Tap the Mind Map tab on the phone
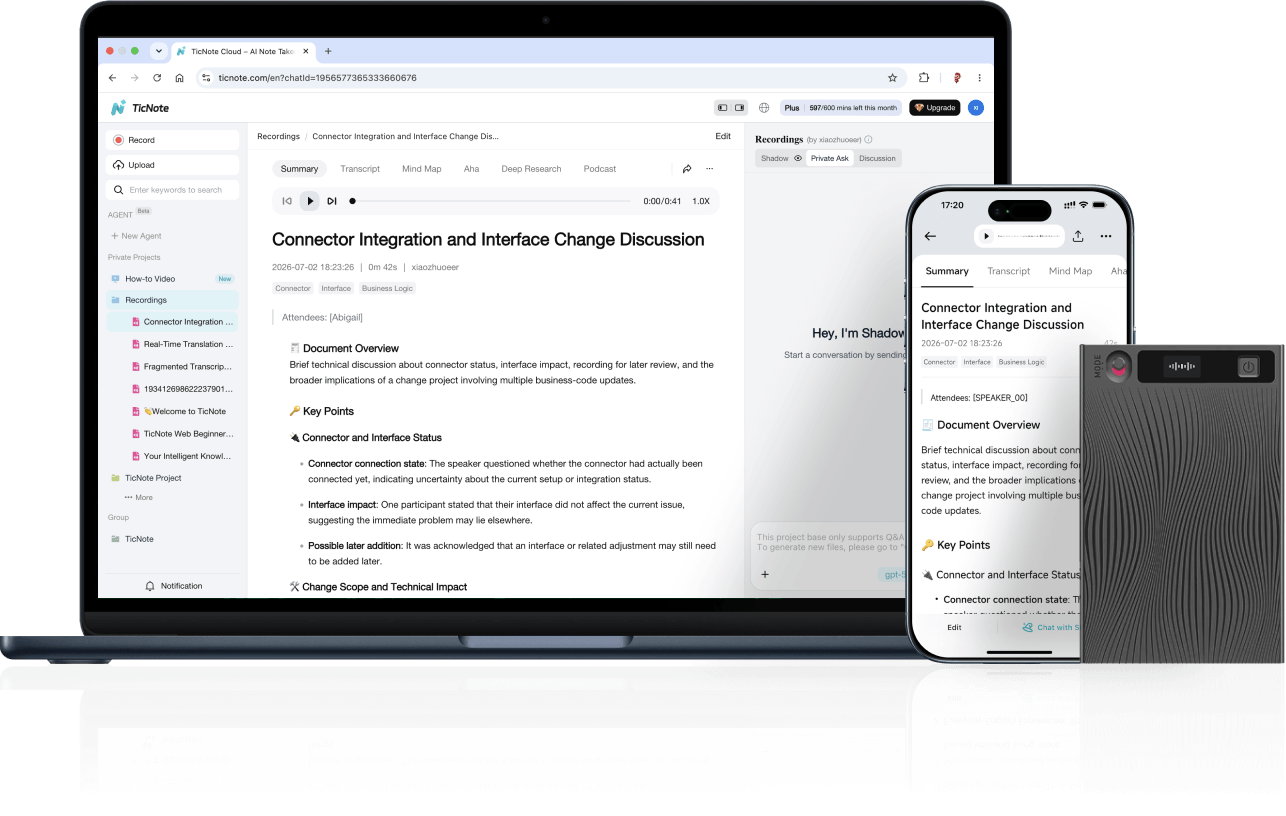The image size is (1286, 816). 1070,271
